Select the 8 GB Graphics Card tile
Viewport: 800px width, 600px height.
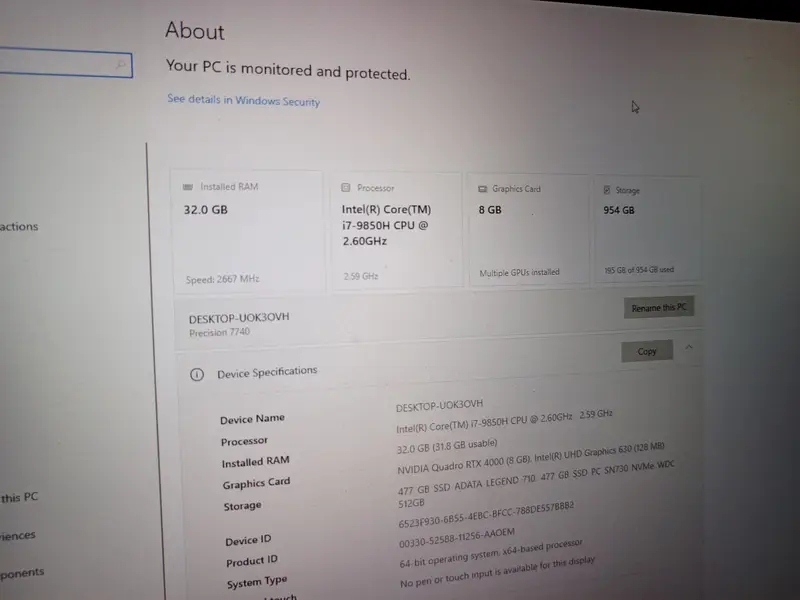coord(529,229)
